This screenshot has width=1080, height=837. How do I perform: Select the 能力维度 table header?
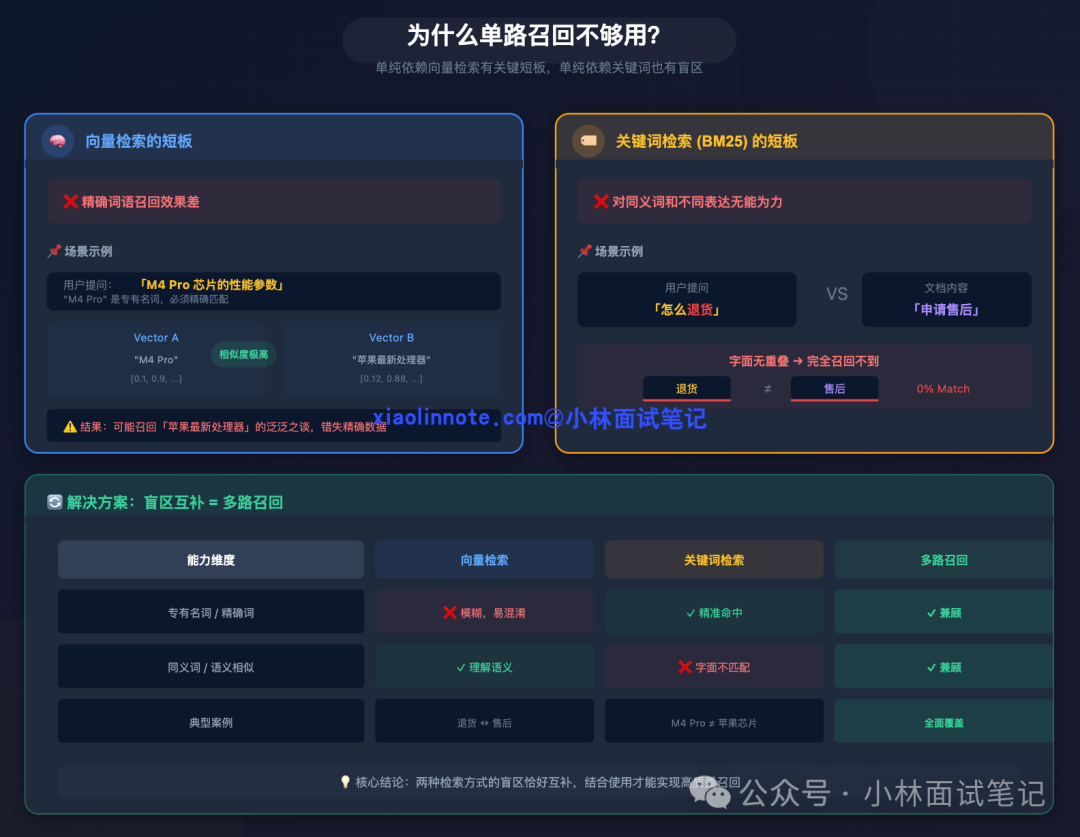[x=211, y=559]
